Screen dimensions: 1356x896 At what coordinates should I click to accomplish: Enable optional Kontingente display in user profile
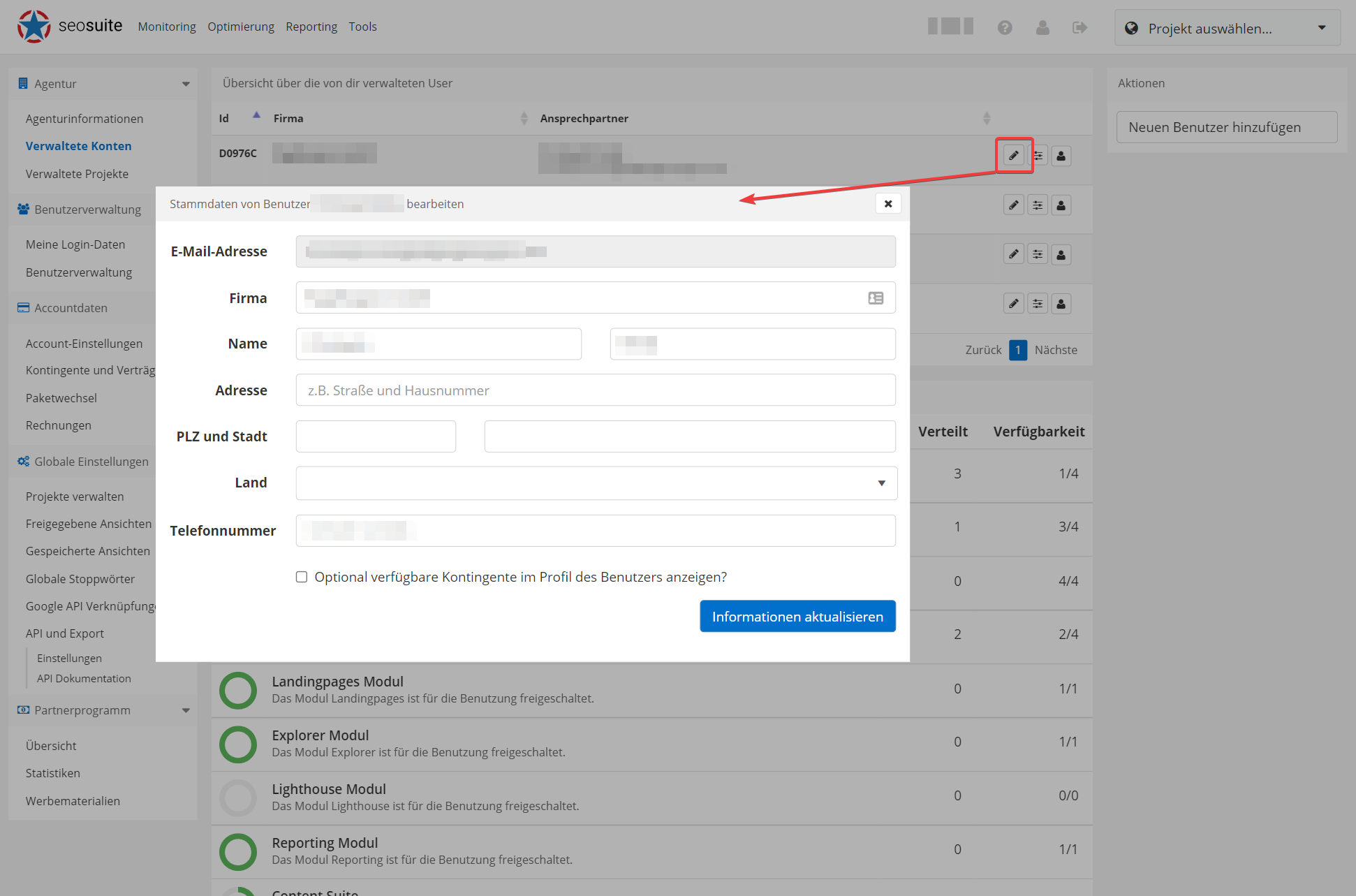coord(302,576)
